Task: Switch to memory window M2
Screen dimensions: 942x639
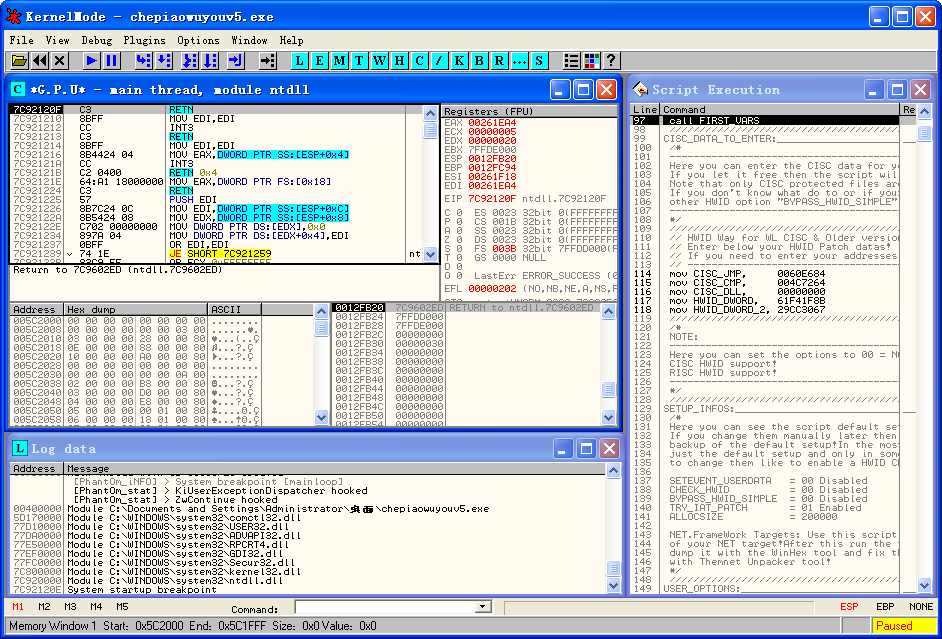Action: point(44,607)
